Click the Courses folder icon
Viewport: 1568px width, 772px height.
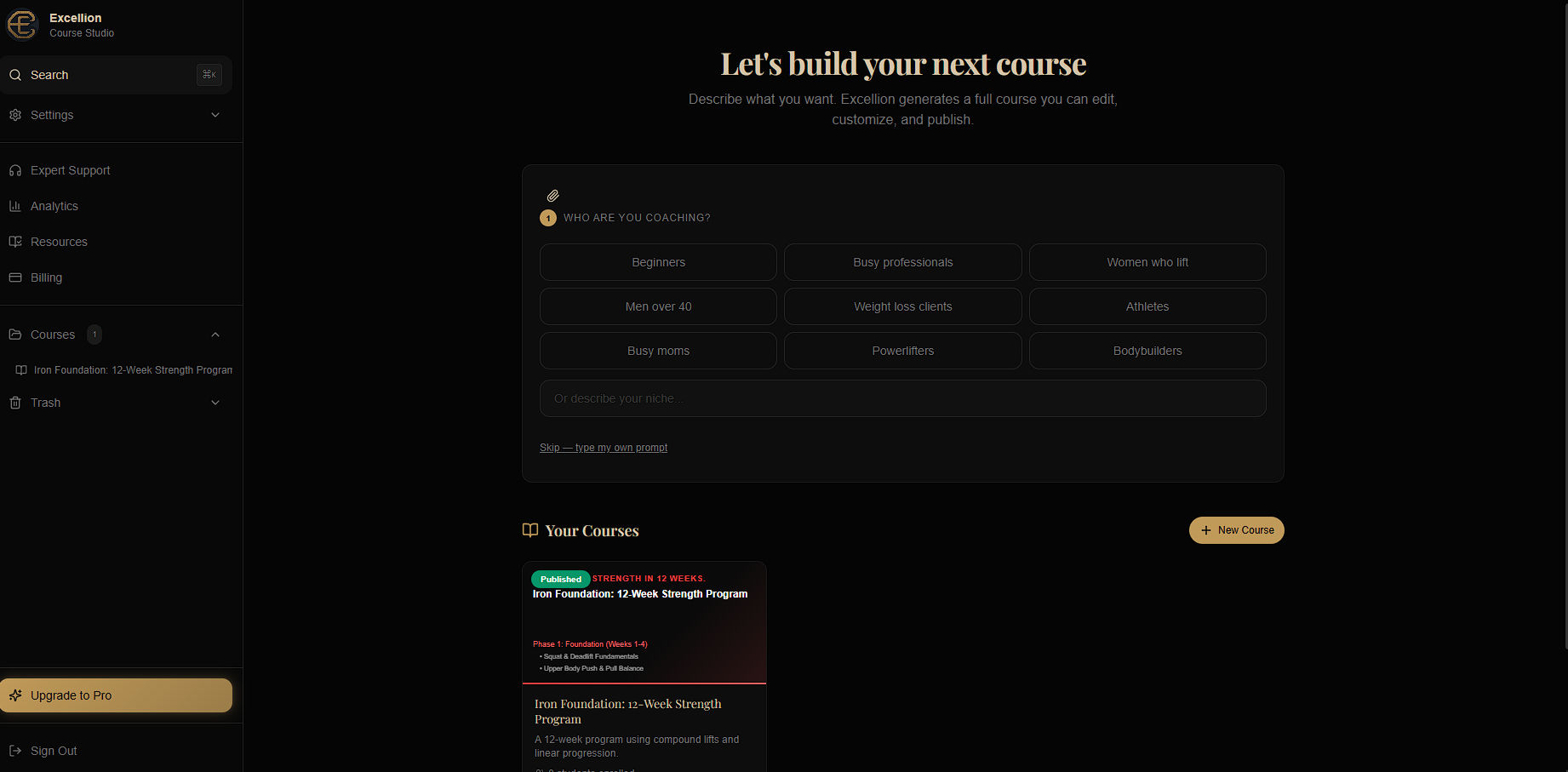pyautogui.click(x=15, y=335)
